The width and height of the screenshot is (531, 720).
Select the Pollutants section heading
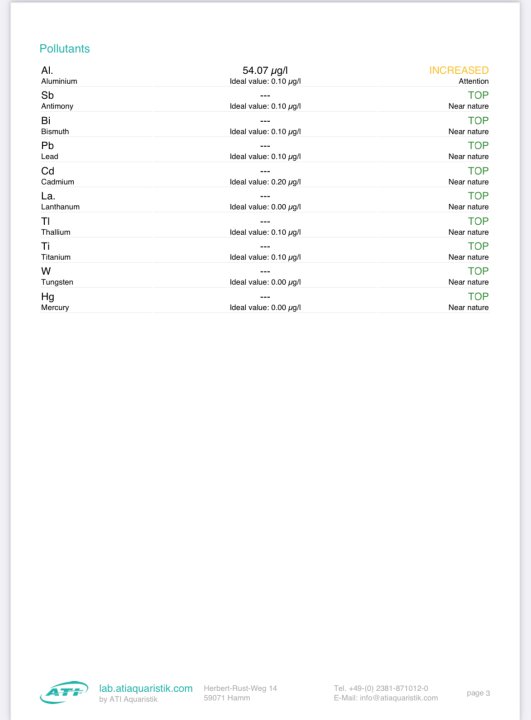(64, 49)
